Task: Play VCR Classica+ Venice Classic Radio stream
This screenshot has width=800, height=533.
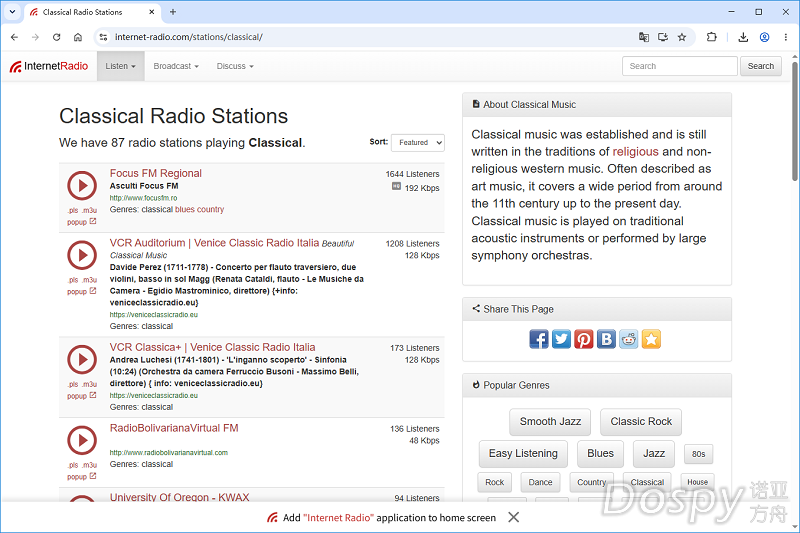Action: pyautogui.click(x=82, y=360)
